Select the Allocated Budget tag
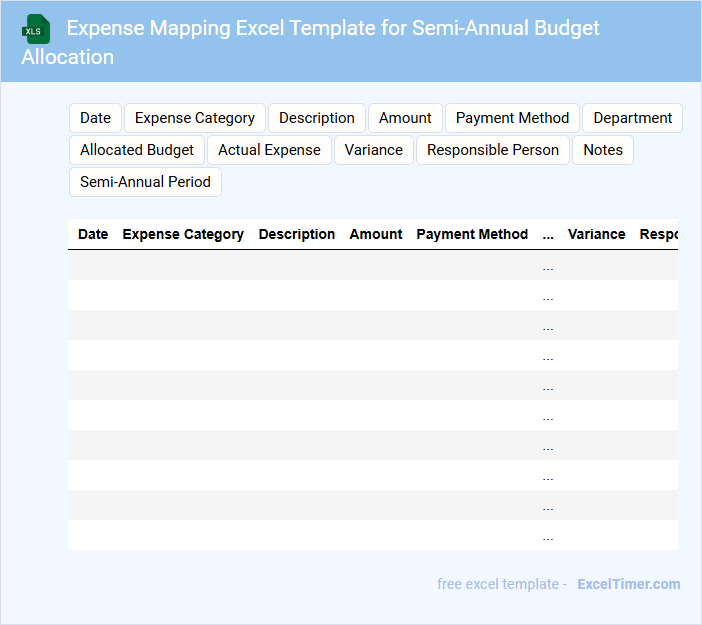The image size is (702, 625). coord(137,150)
